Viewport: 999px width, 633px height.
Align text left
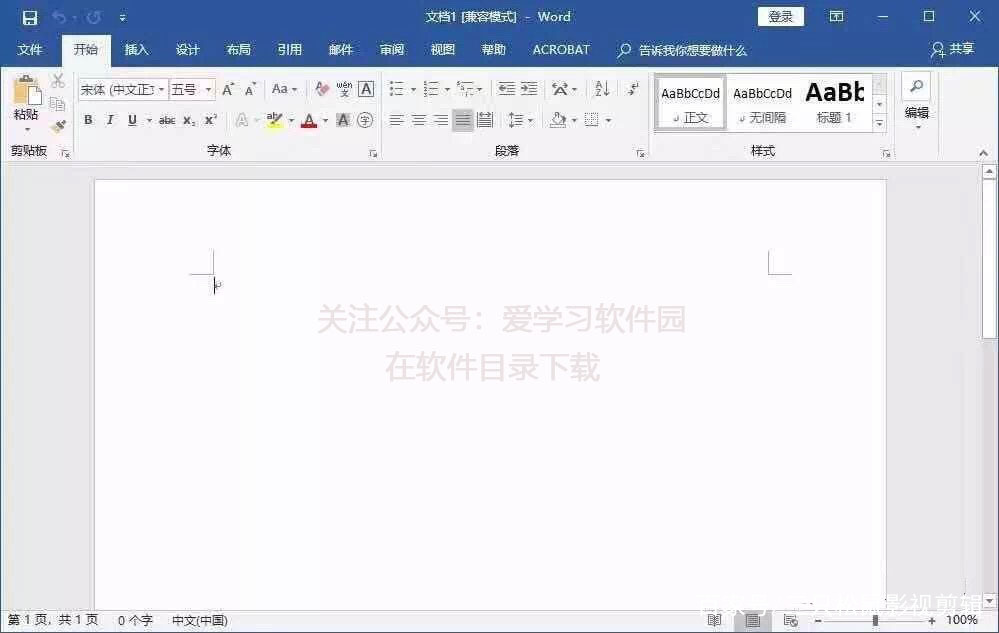click(x=396, y=120)
